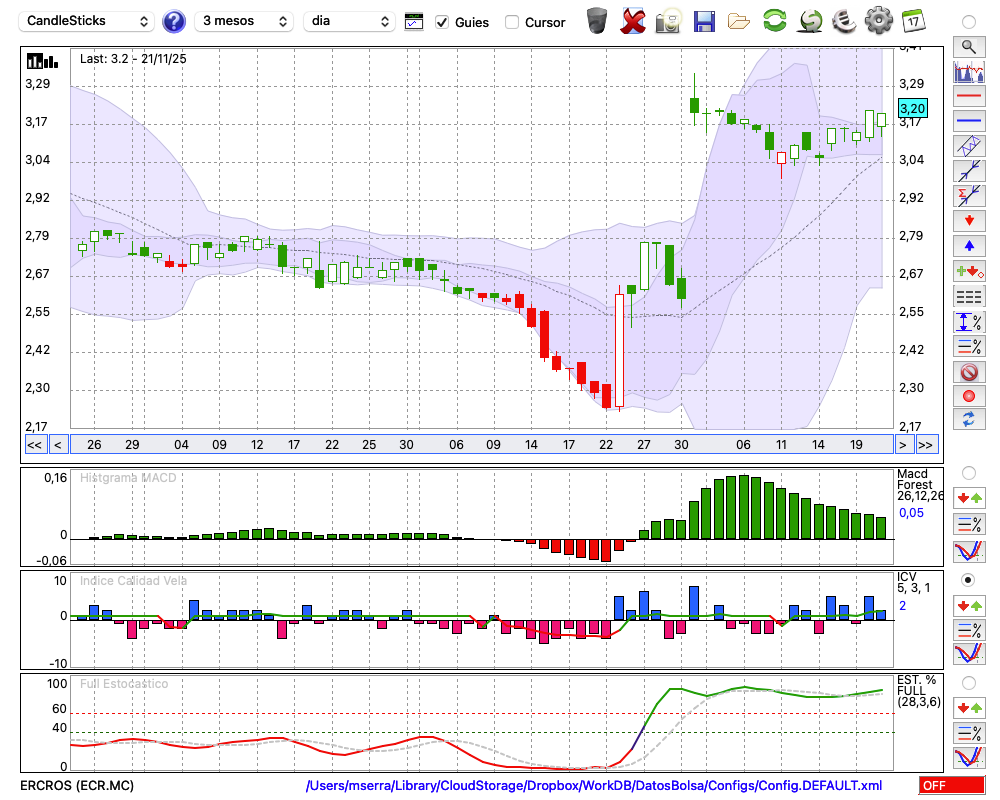Click the date scrollbar below the chart
Image resolution: width=1000 pixels, height=800 pixels.
(480, 445)
